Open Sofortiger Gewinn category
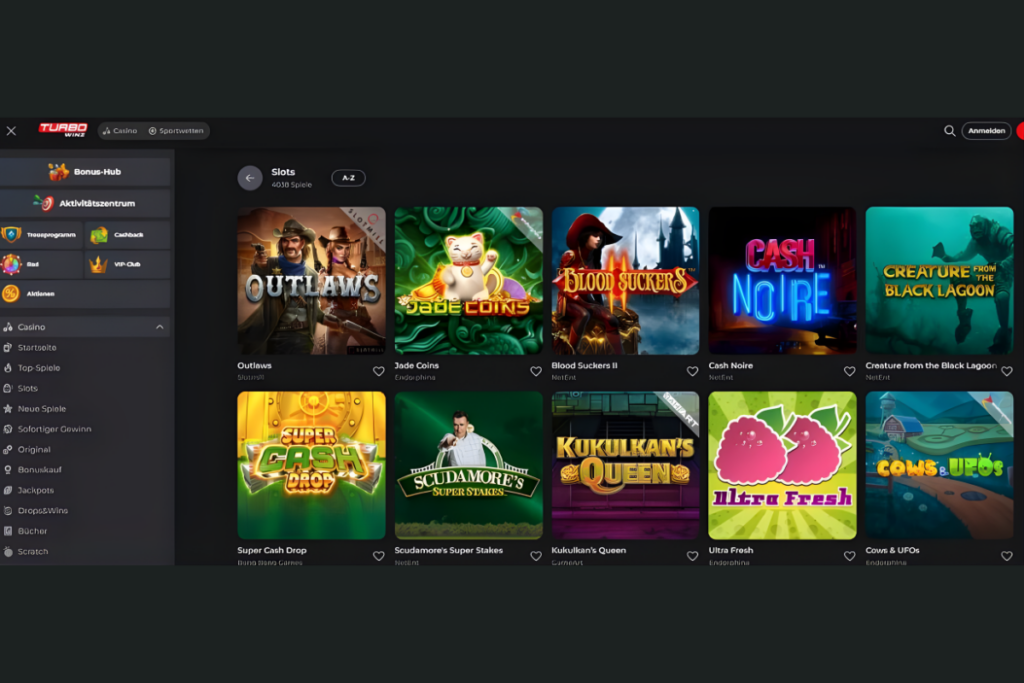The image size is (1024, 683). [54, 429]
